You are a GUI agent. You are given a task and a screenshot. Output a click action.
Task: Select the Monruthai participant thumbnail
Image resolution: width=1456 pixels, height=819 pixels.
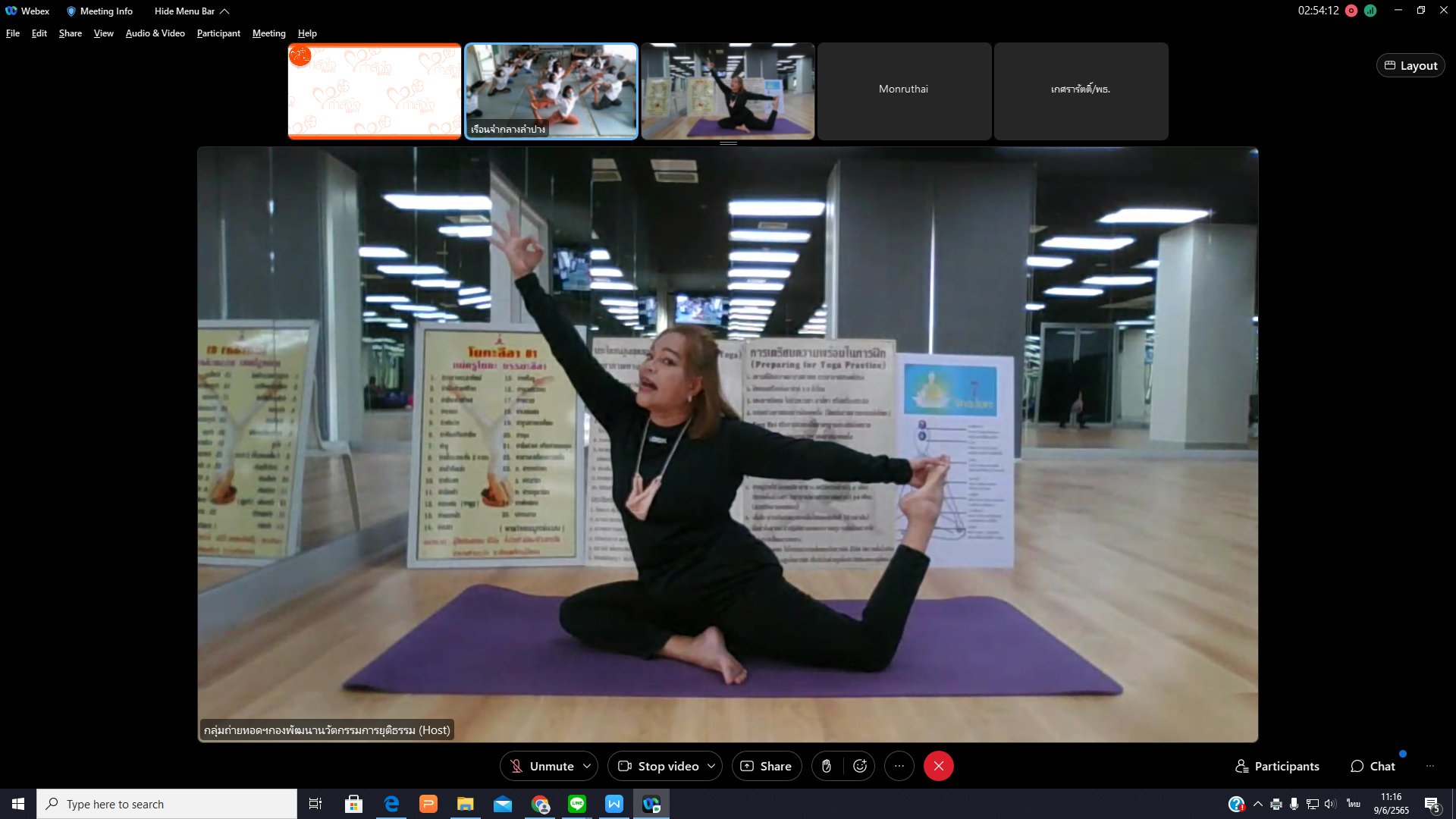pos(904,91)
